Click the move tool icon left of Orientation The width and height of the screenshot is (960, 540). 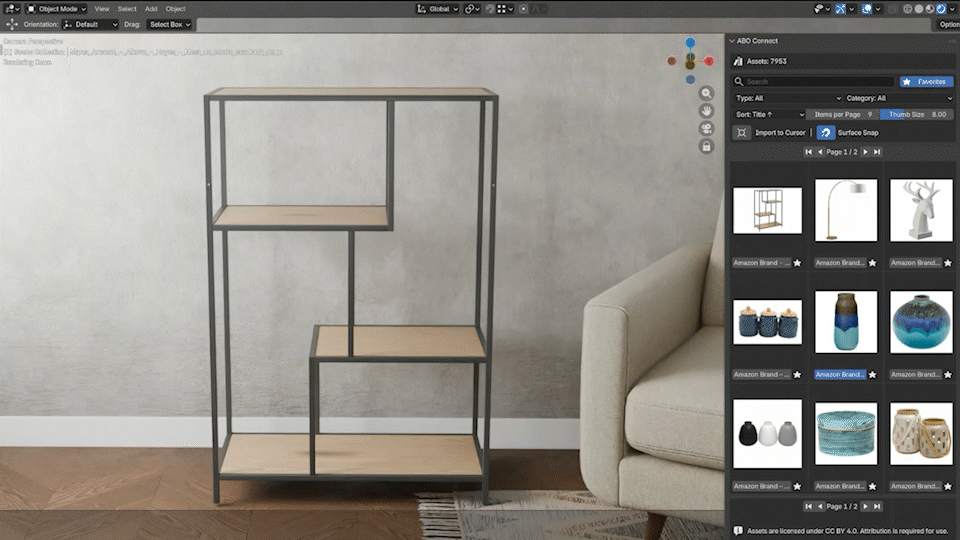click(12, 24)
